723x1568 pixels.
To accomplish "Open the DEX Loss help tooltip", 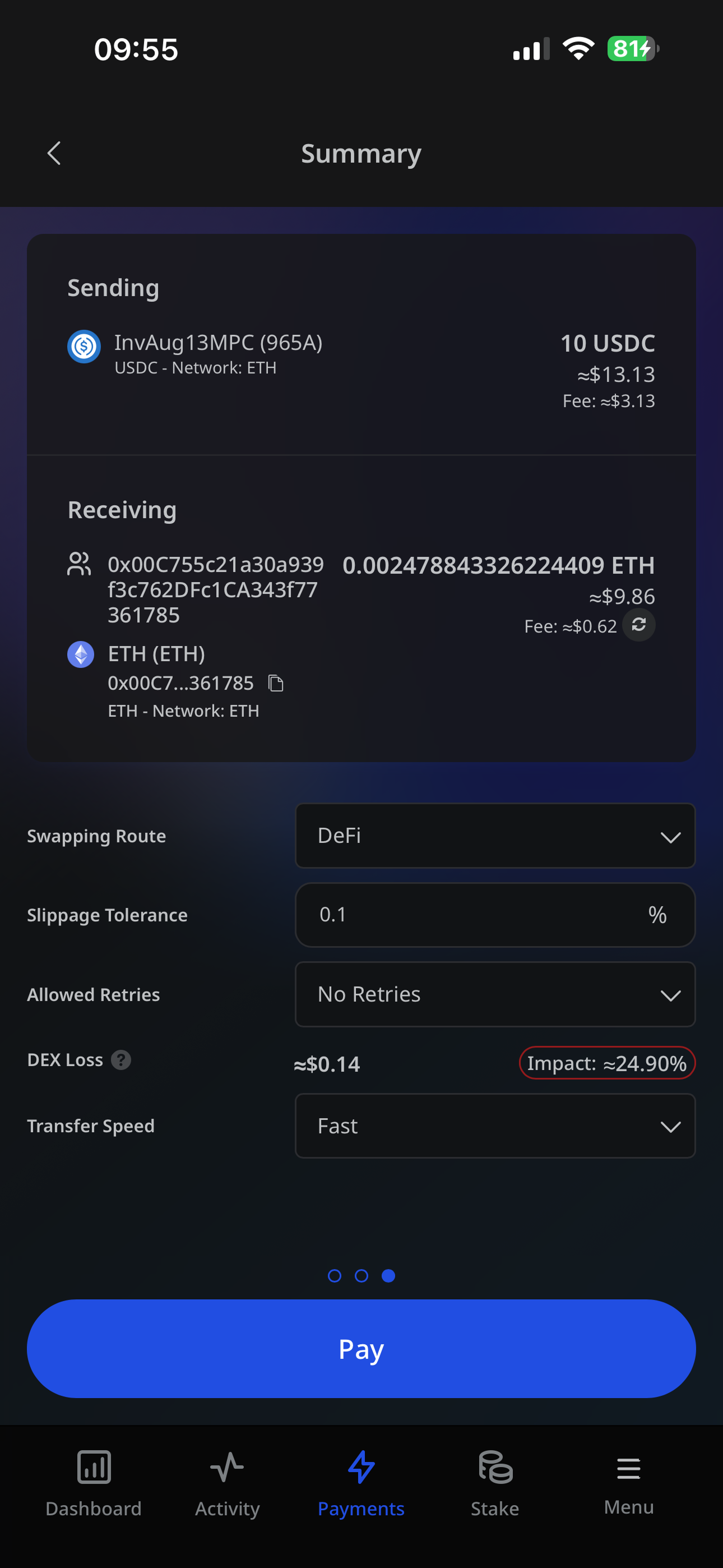I will coord(121,1060).
